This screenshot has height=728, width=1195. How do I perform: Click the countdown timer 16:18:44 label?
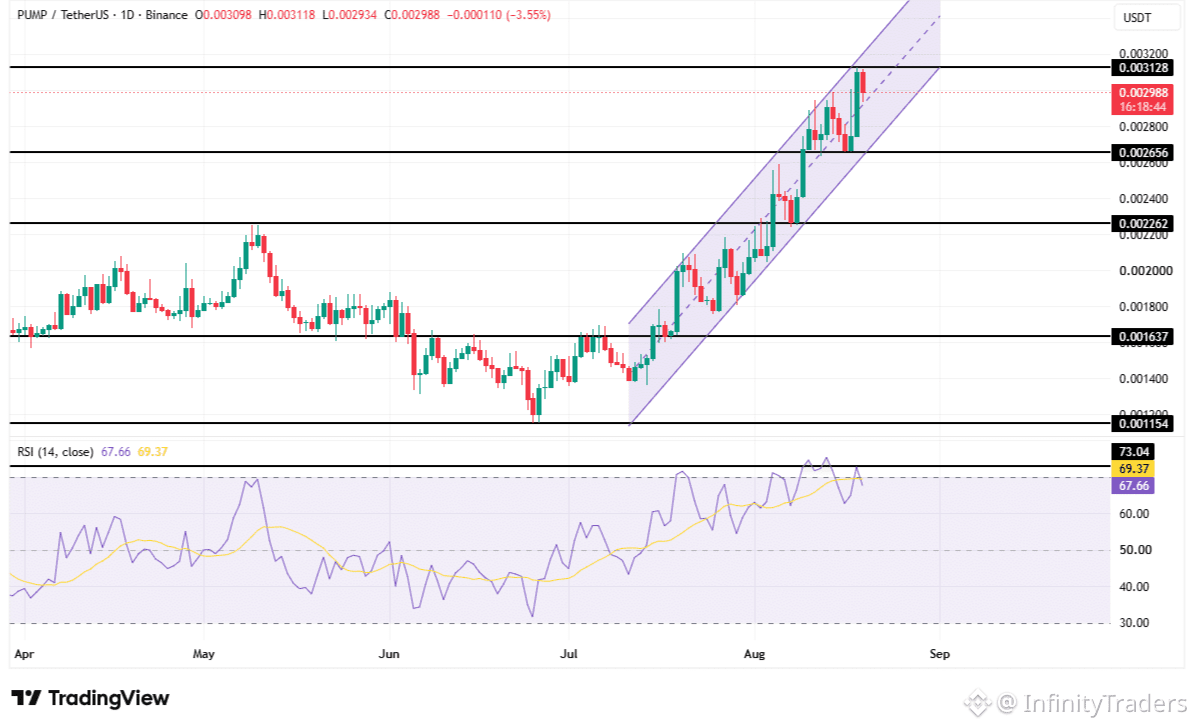point(1142,107)
